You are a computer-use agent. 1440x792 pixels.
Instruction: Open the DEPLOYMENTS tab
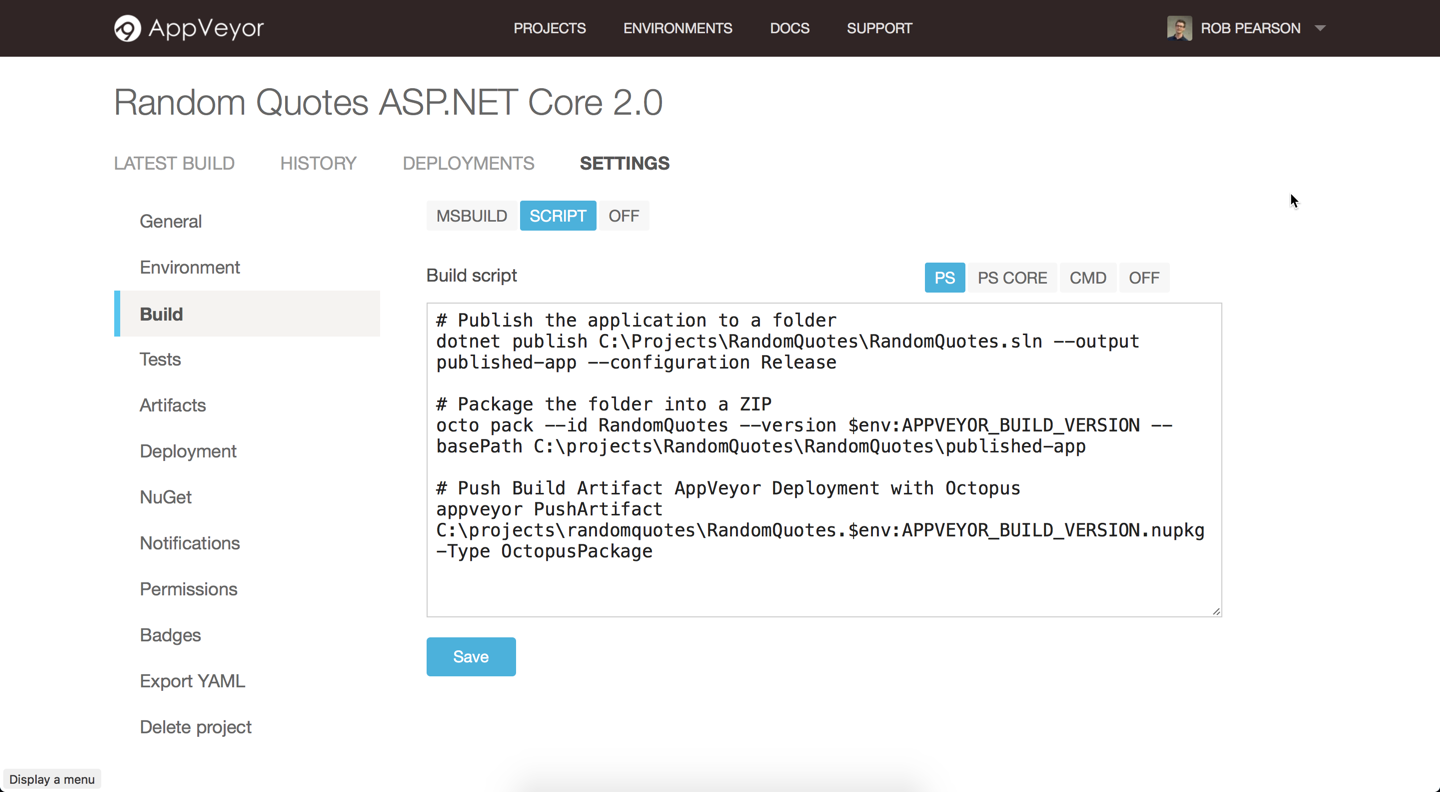[468, 163]
